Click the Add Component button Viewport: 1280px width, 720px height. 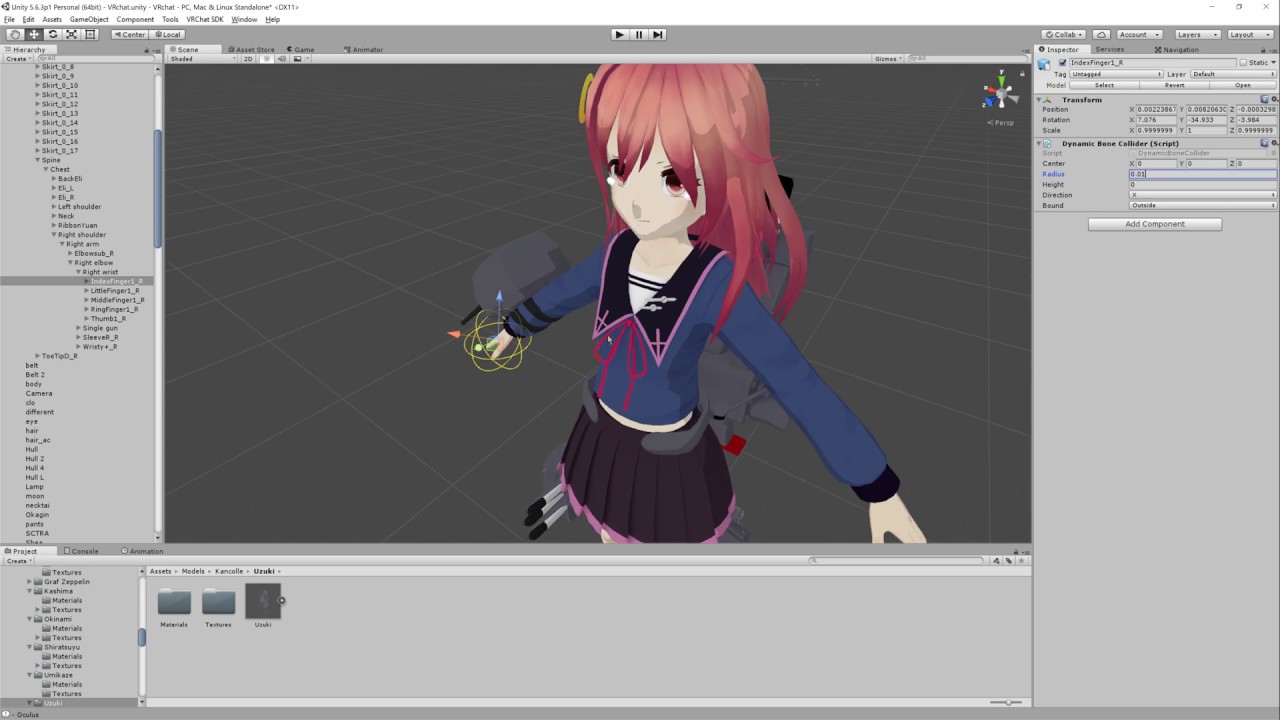tap(1155, 224)
